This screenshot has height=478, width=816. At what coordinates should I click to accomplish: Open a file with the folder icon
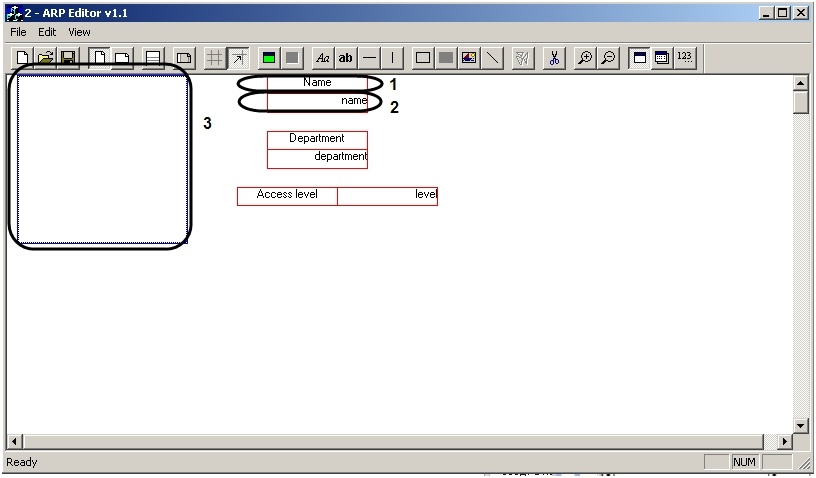coord(45,58)
